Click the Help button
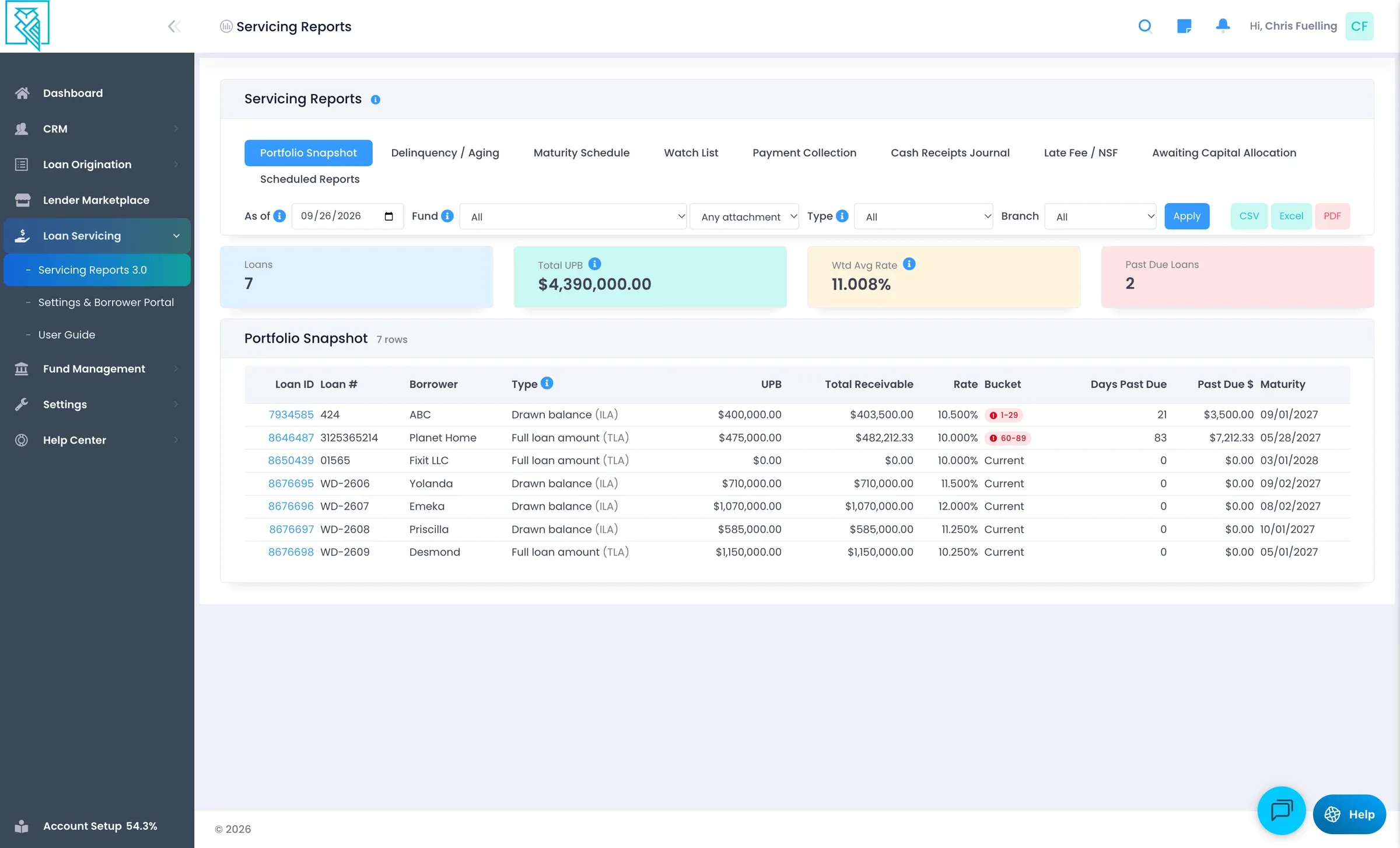 coord(1349,815)
